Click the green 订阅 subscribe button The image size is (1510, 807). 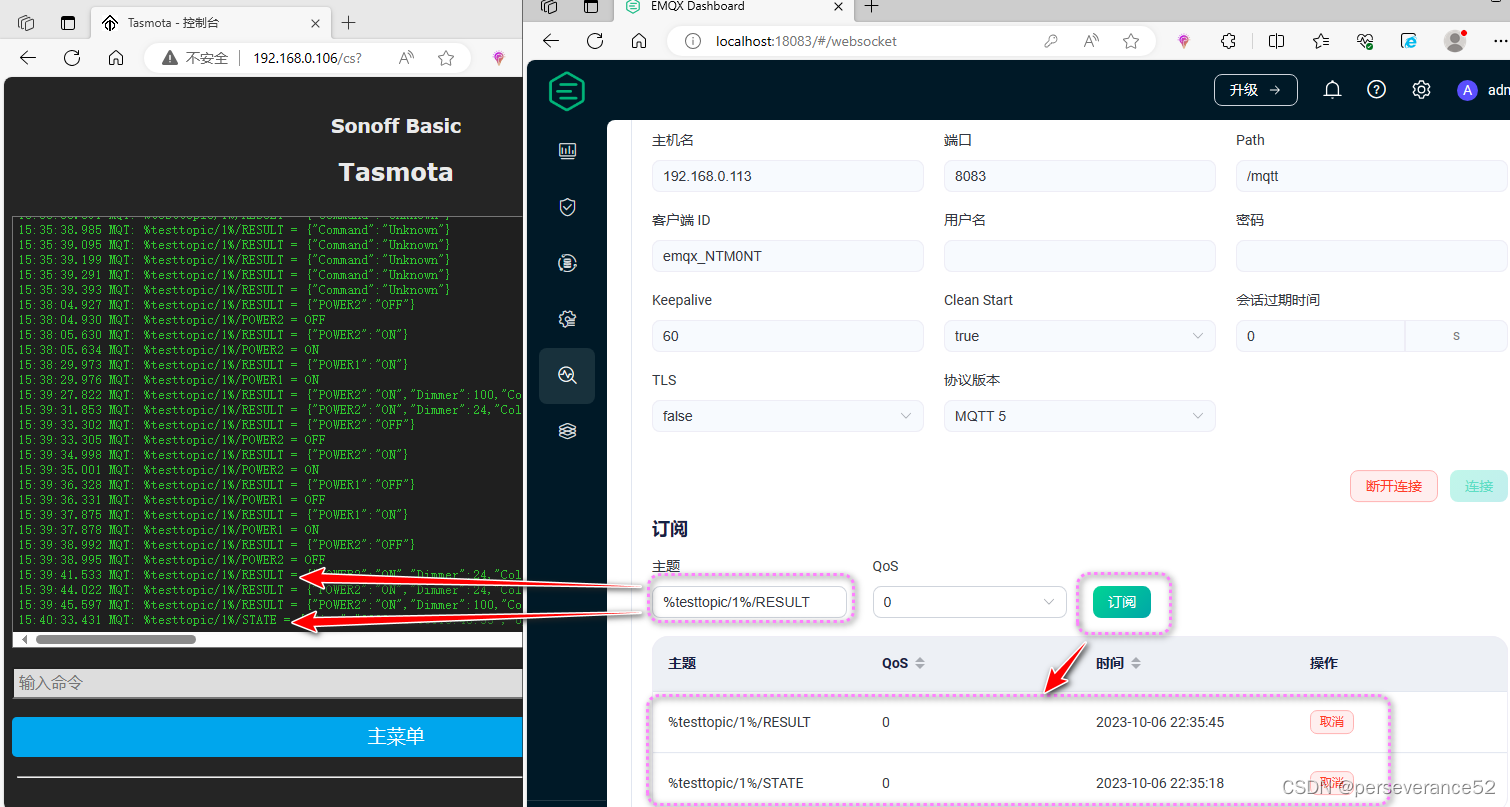1121,602
